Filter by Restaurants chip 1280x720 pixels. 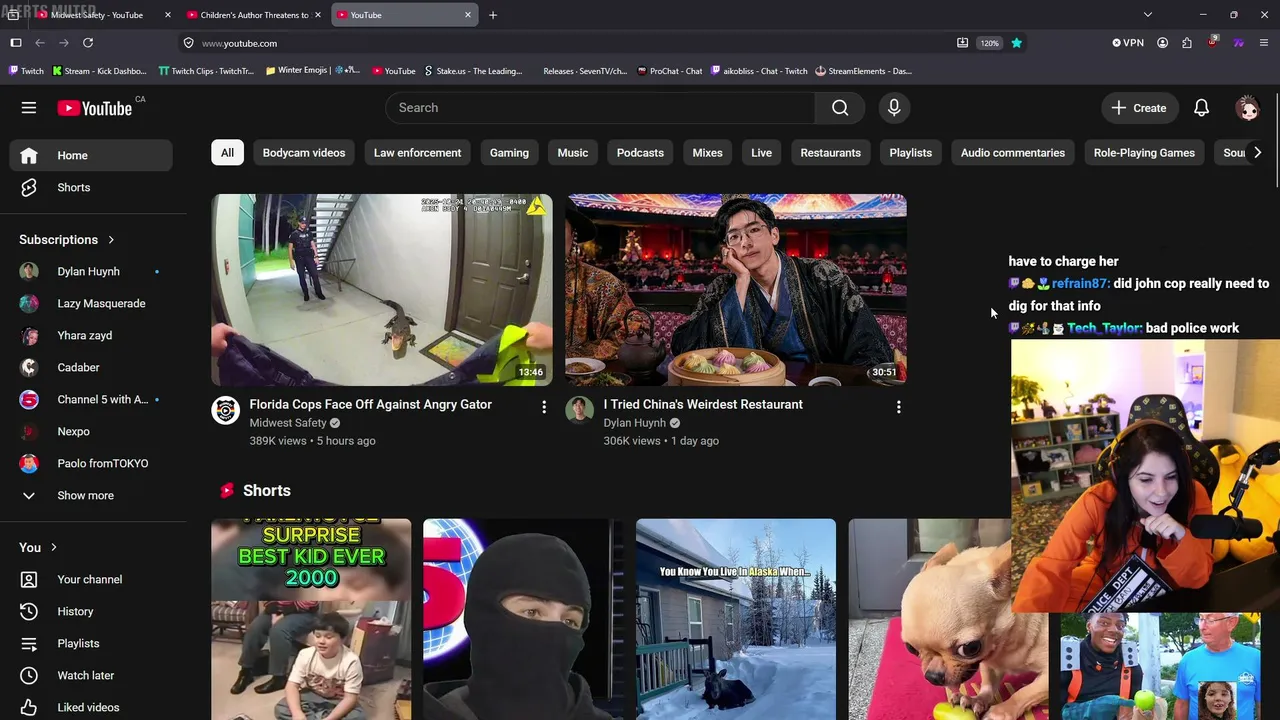[830, 153]
